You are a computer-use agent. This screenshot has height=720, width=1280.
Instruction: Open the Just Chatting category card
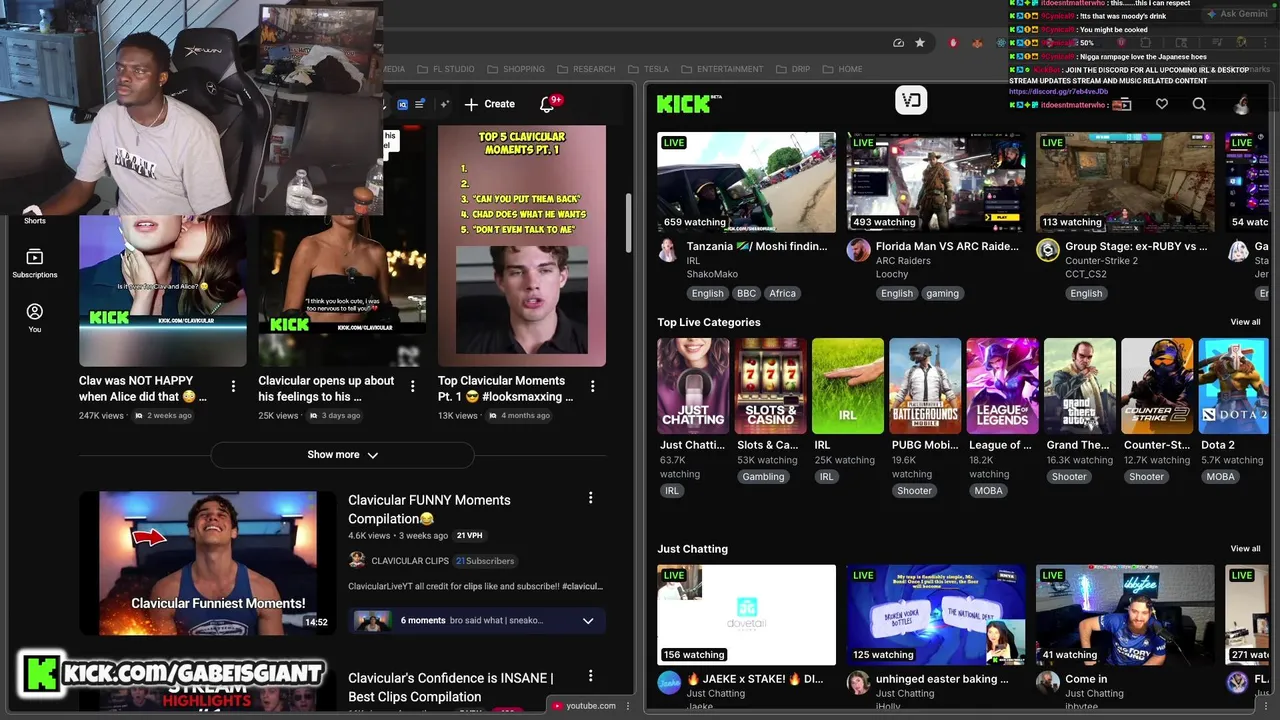pyautogui.click(x=693, y=386)
